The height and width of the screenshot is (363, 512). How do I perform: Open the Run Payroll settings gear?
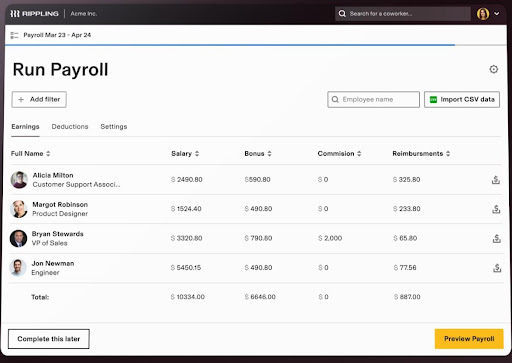tap(494, 69)
